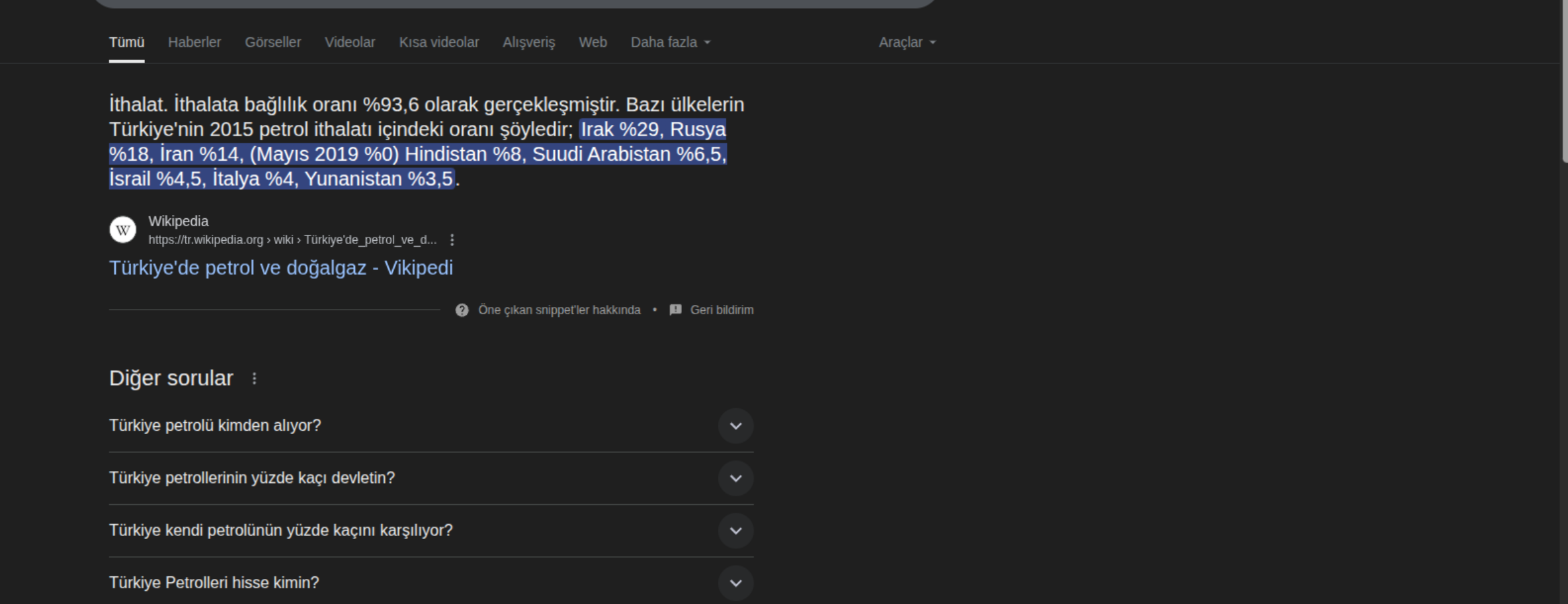Open the Diğer sorular three-dot options
The width and height of the screenshot is (1568, 604).
pyautogui.click(x=255, y=378)
